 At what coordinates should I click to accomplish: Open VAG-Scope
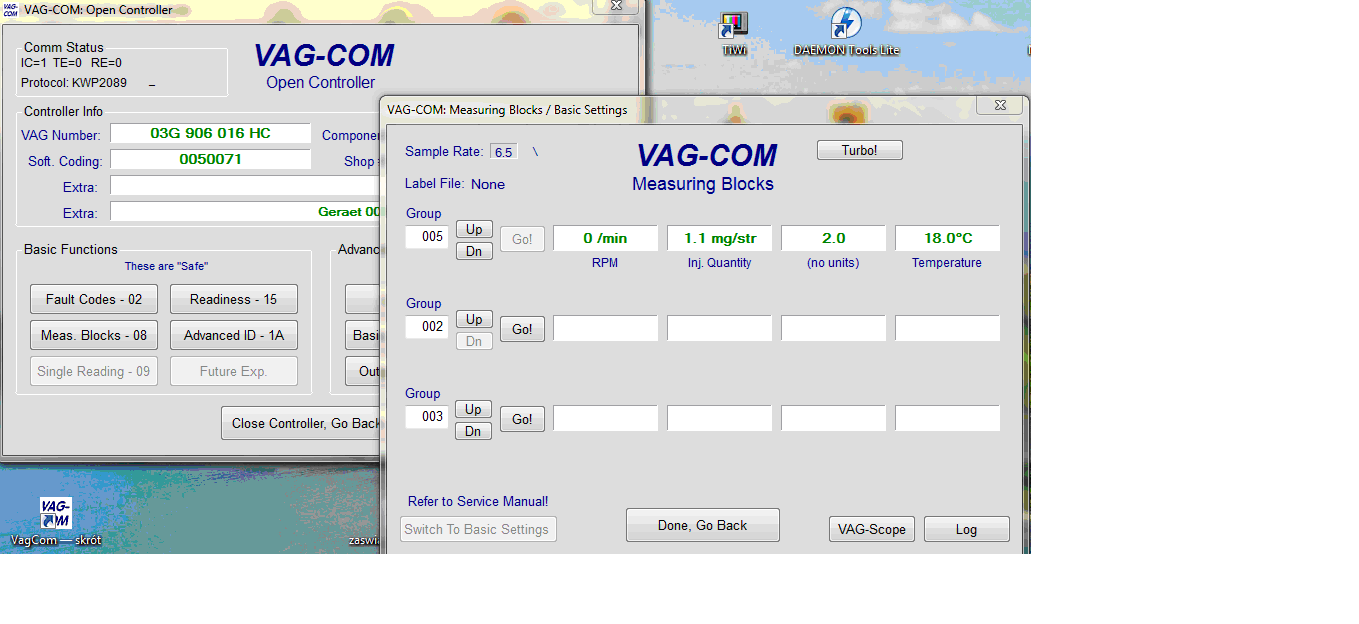[x=872, y=530]
